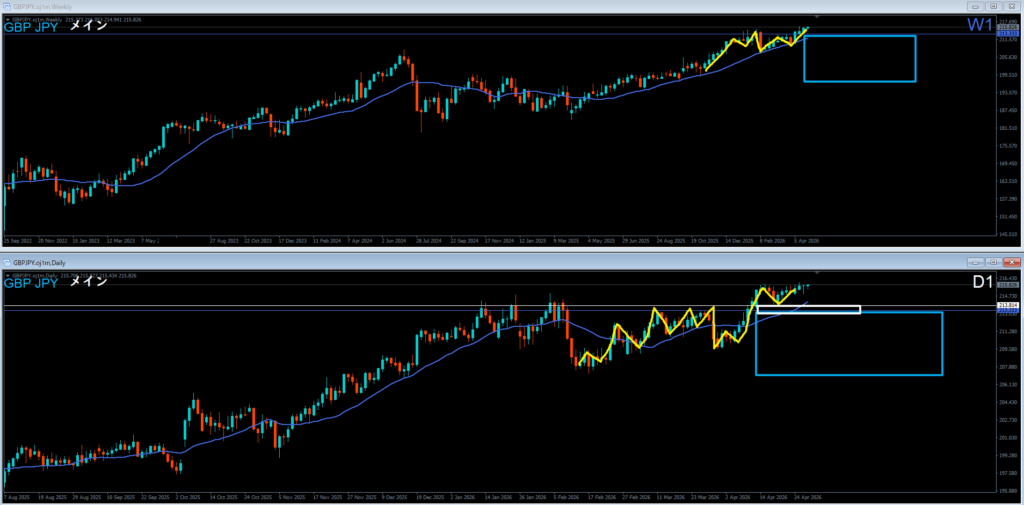Viewport: 1024px width, 505px height.
Task: Click the 28 Jul 2024 date on Weekly axis
Action: click(x=428, y=240)
